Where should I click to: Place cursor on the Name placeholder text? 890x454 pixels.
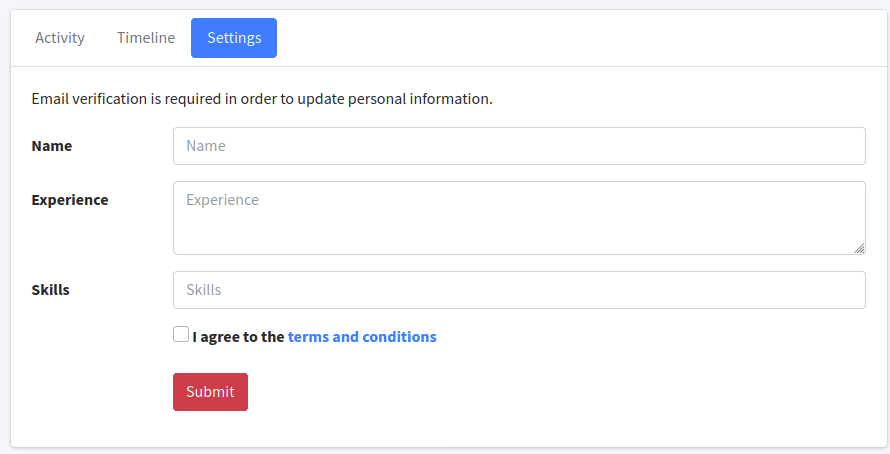point(206,146)
